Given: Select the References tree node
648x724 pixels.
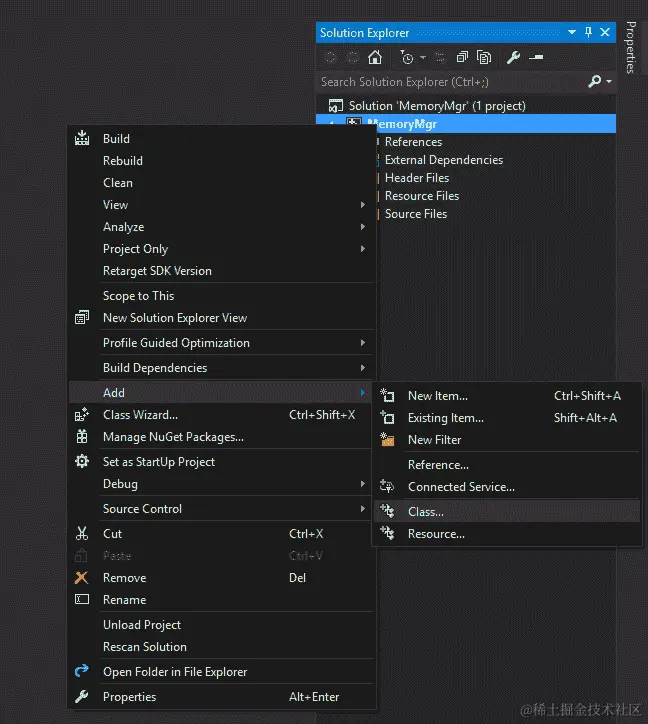Looking at the screenshot, I should [x=413, y=142].
